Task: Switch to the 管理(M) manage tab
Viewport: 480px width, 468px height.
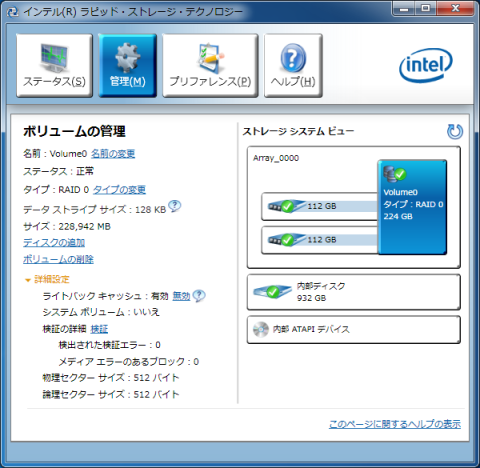Action: [x=128, y=65]
